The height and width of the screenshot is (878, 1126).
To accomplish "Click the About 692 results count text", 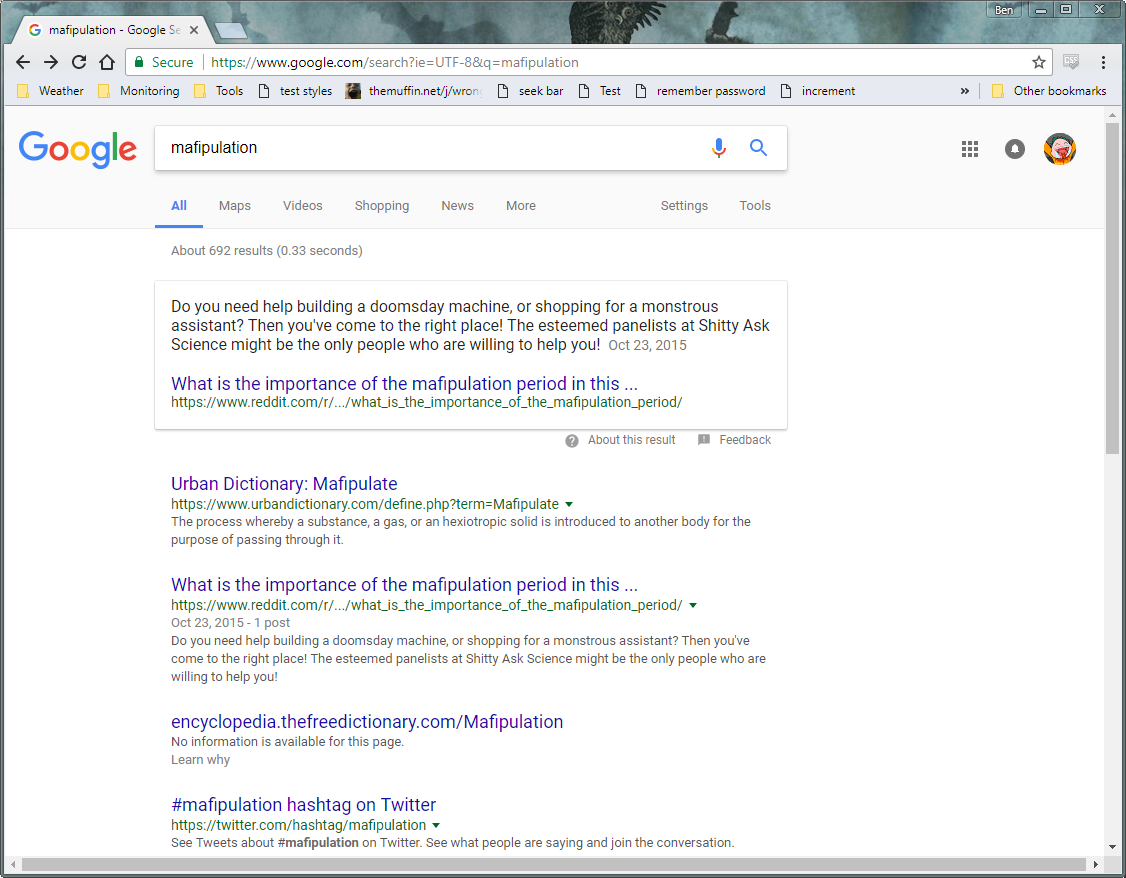I will pos(266,251).
